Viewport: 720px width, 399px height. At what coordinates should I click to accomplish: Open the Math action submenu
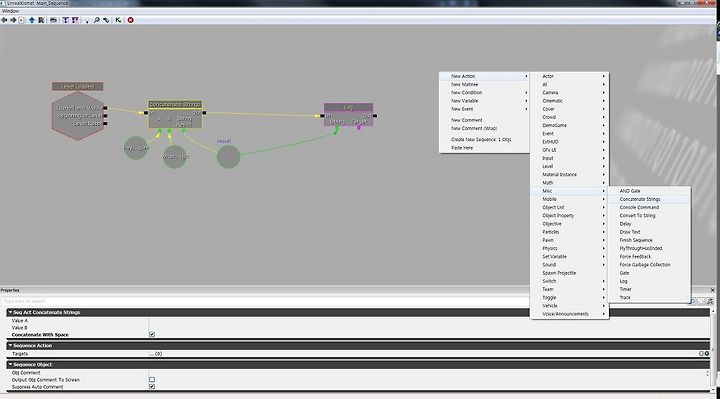pos(569,183)
